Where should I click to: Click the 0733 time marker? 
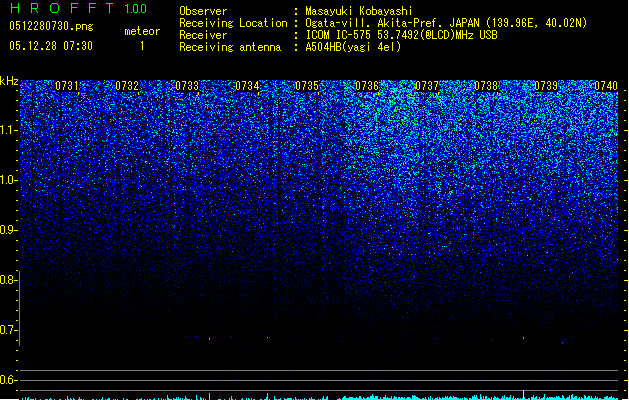click(x=187, y=86)
